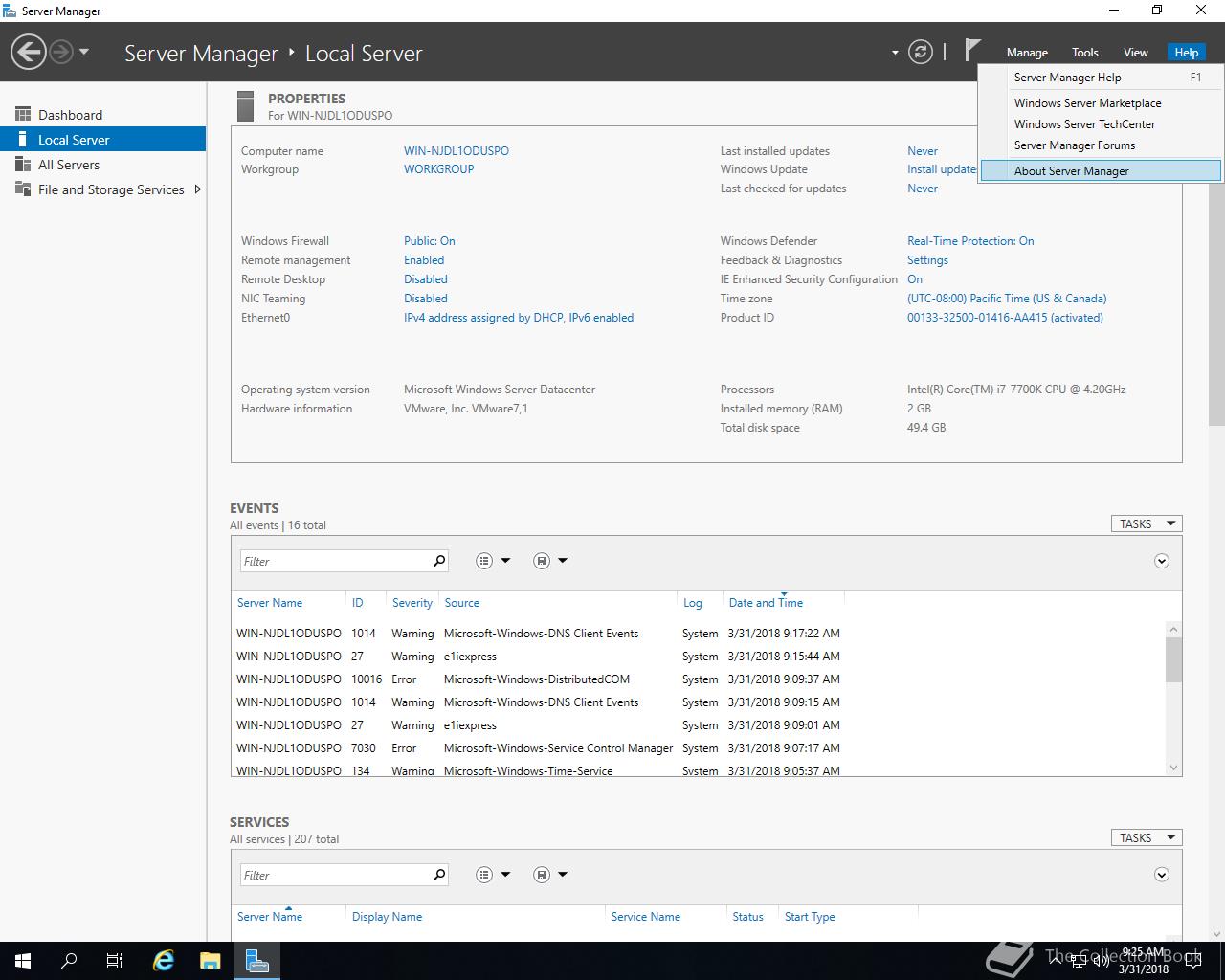Click the WORKGROUP link
Viewport: 1225px width, 980px height.
[x=438, y=169]
